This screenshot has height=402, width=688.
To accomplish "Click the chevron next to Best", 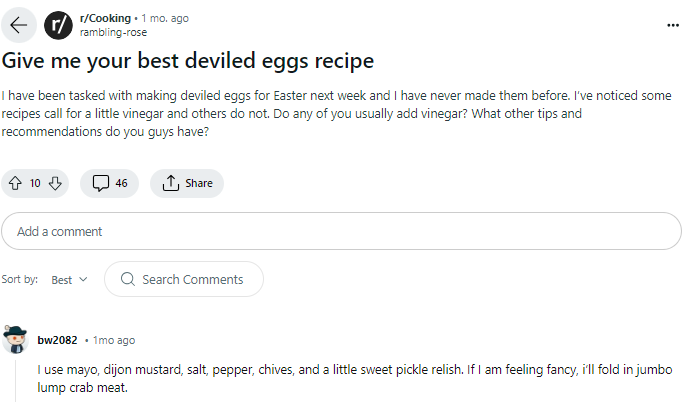I will click(x=83, y=280).
